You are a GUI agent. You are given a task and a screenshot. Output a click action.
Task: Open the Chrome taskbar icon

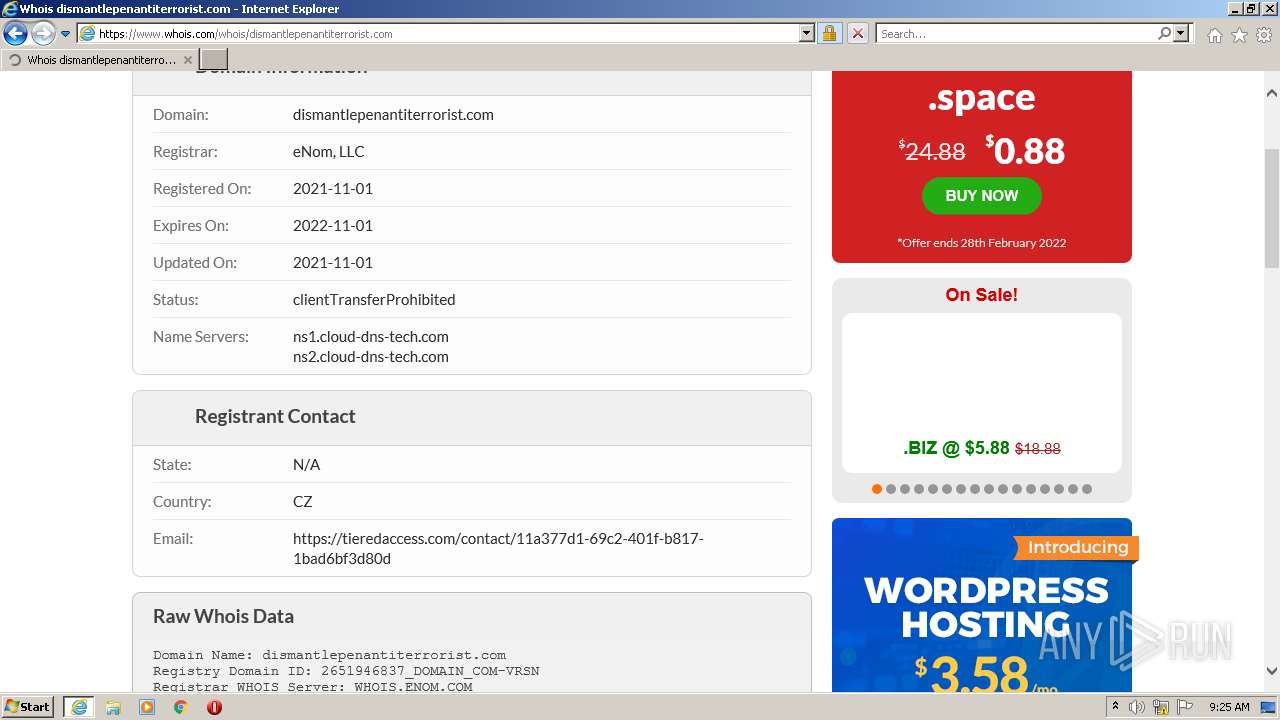tap(180, 707)
